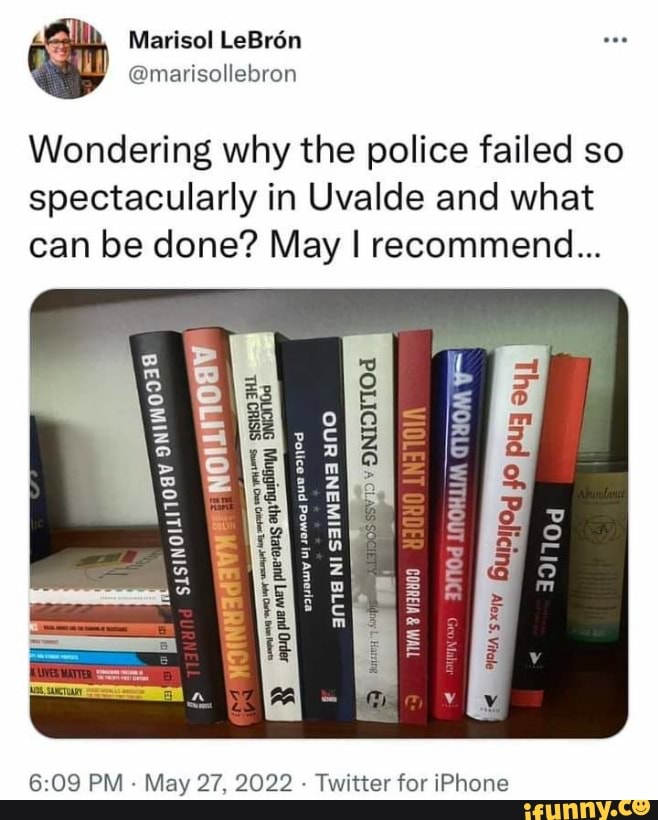Click the tweet text about Uvalde
Viewport: 658px width, 820px height.
click(326, 198)
